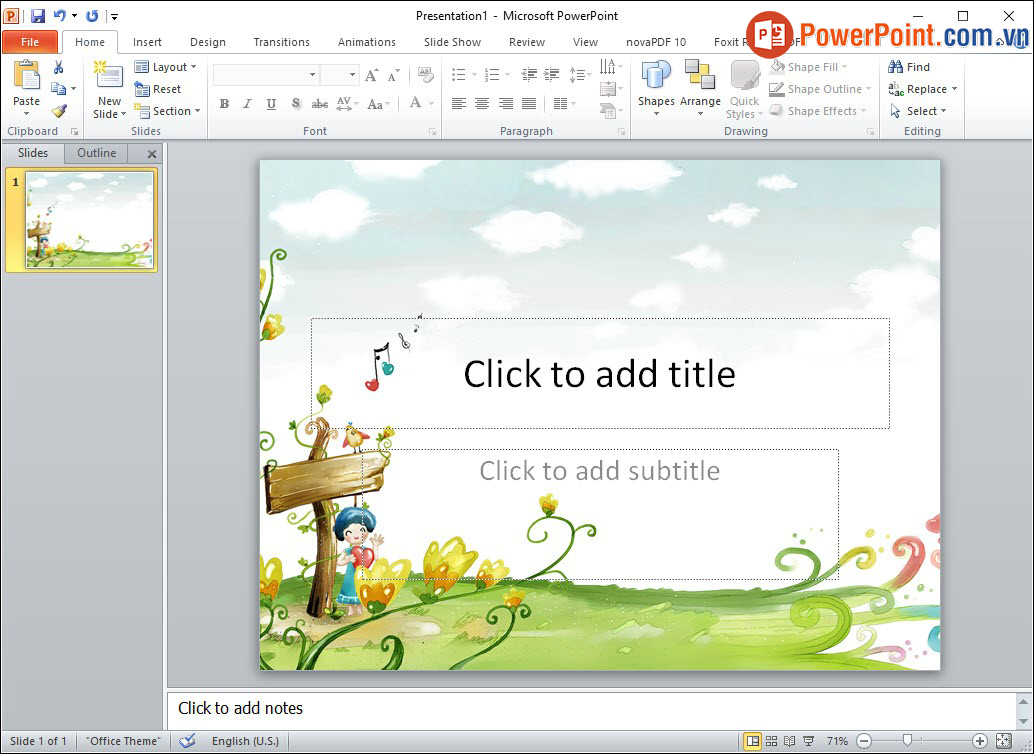Screen dimensions: 1034x754
Task: Click the zoom slider handle
Action: tap(907, 741)
